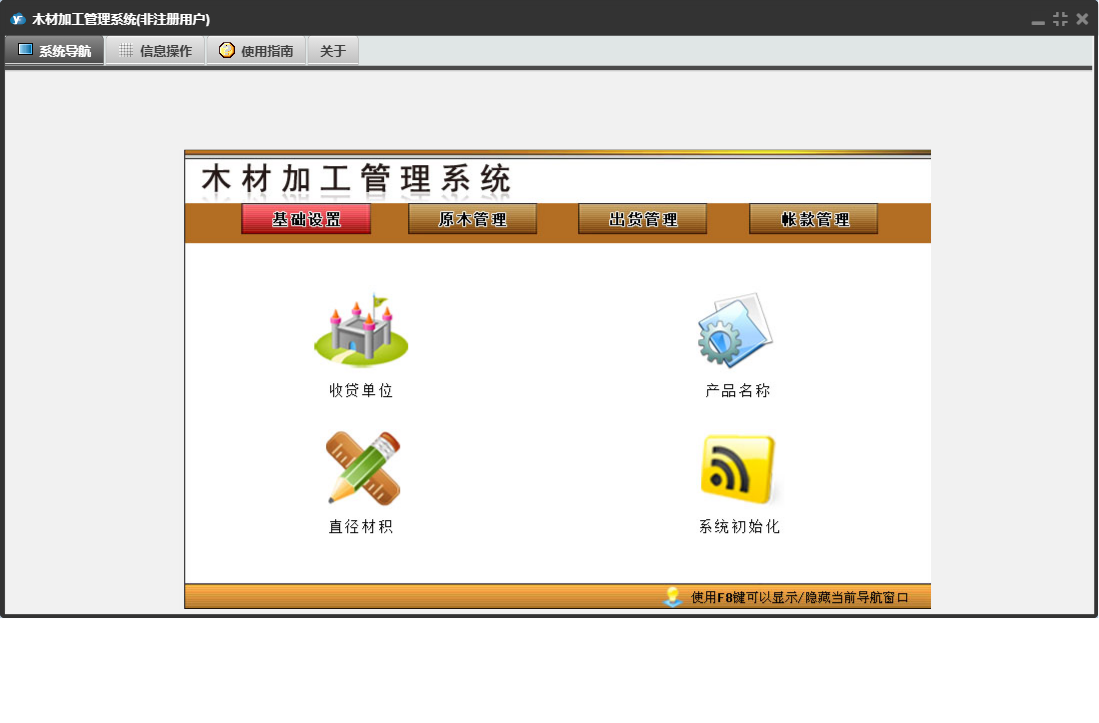1099x723 pixels.
Task: Select the 出货管理 button
Action: (643, 219)
